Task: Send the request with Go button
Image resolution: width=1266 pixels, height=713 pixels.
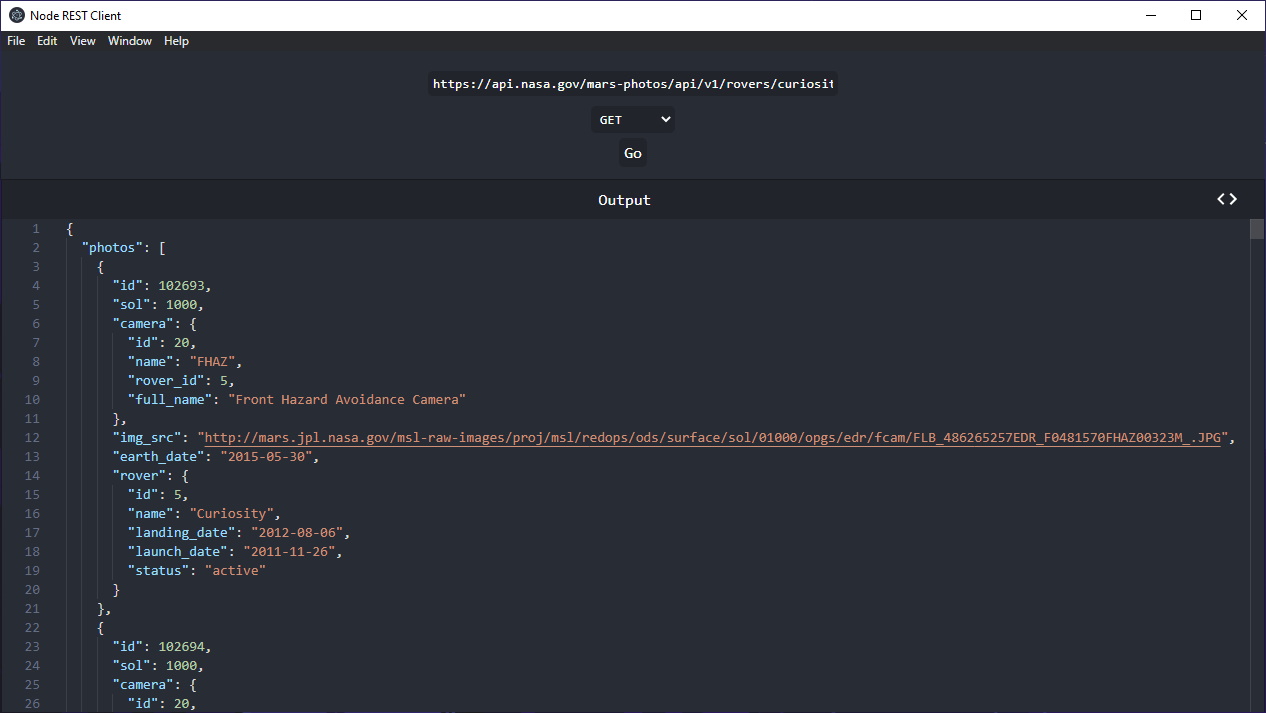Action: 633,153
